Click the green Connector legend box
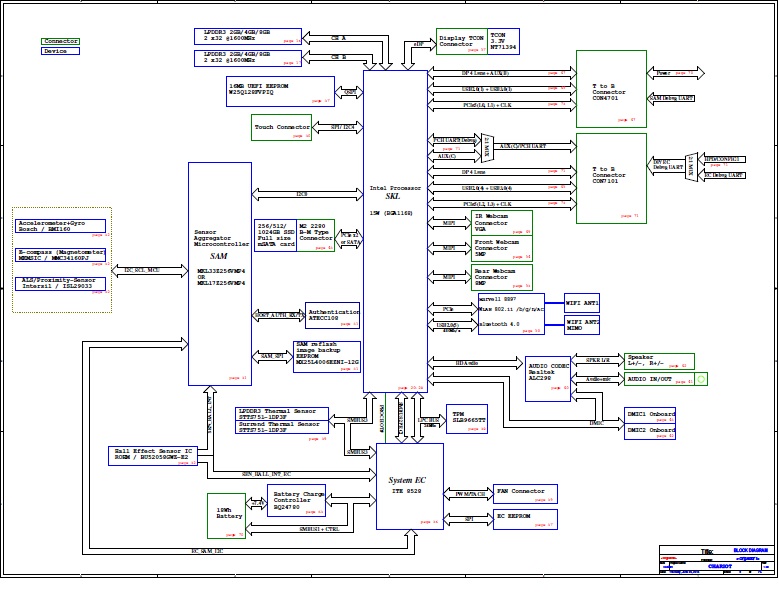 [x=60, y=42]
